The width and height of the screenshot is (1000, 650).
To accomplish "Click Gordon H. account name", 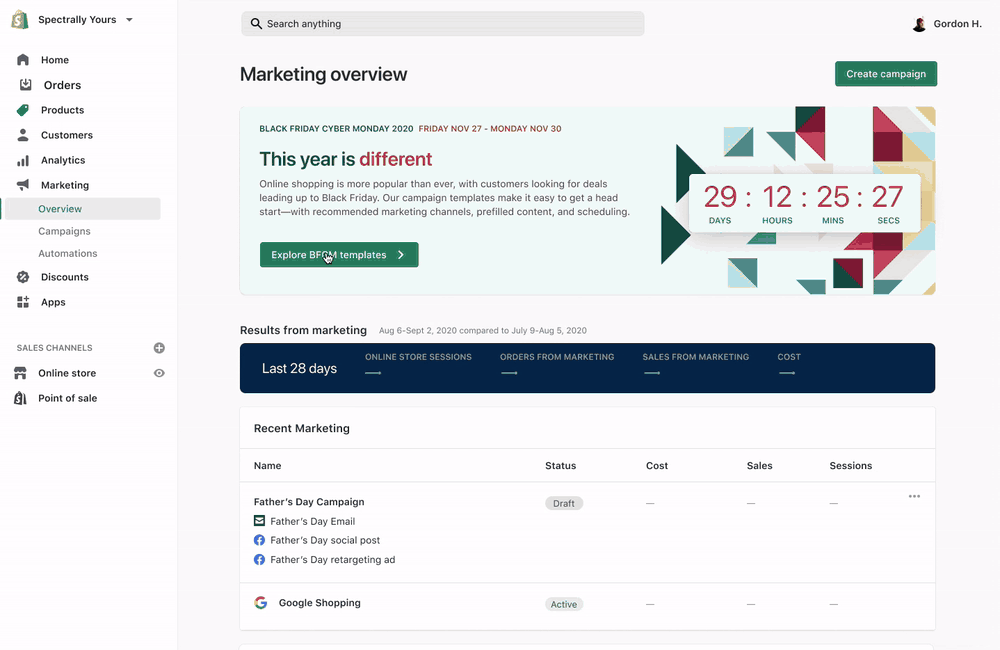I will pyautogui.click(x=957, y=24).
